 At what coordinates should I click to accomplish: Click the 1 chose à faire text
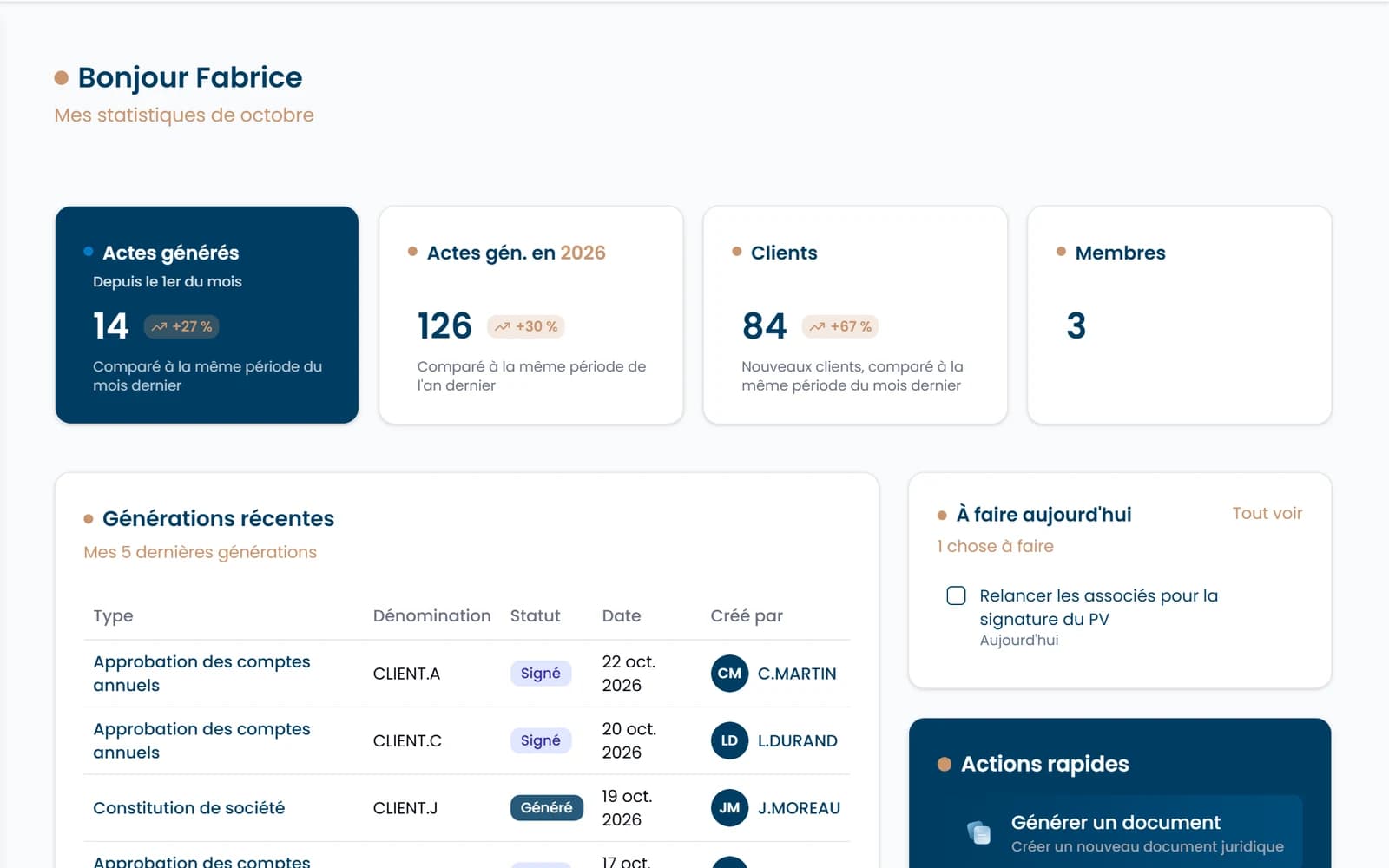995,546
